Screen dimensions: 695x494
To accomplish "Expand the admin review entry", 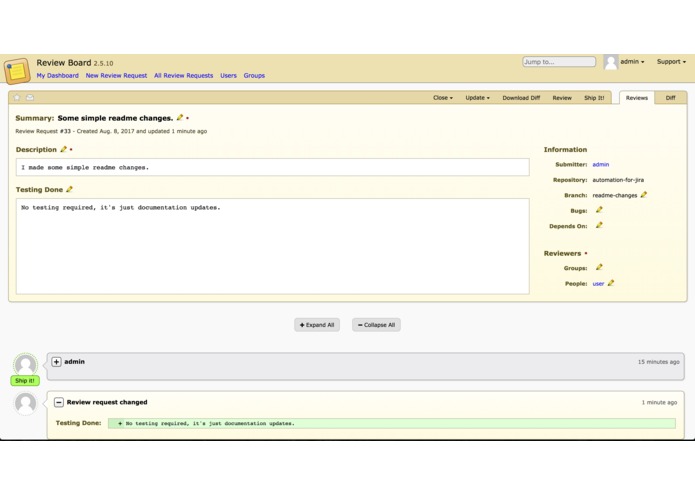I will [x=56, y=362].
